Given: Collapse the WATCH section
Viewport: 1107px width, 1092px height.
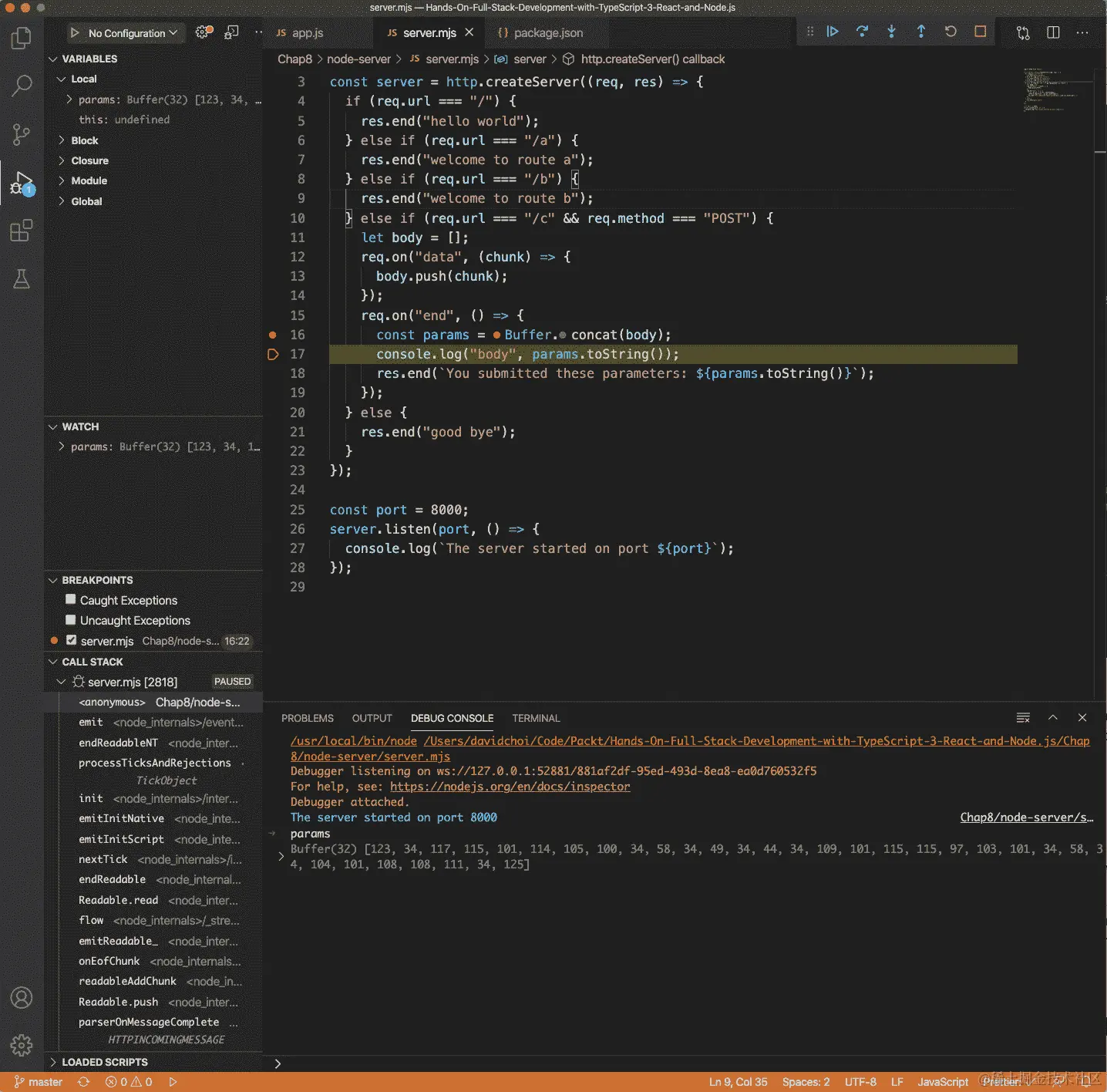Looking at the screenshot, I should [x=53, y=426].
